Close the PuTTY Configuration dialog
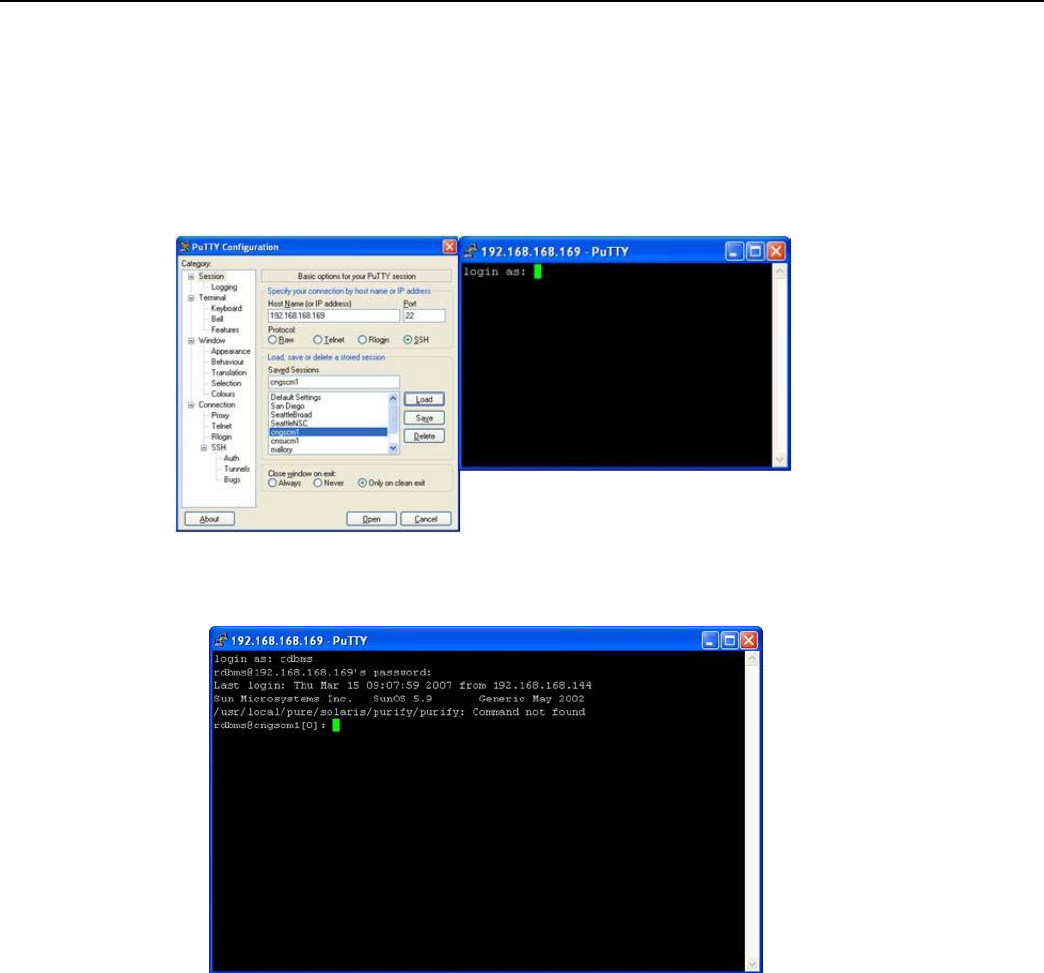This screenshot has width=1044, height=973. [x=449, y=246]
